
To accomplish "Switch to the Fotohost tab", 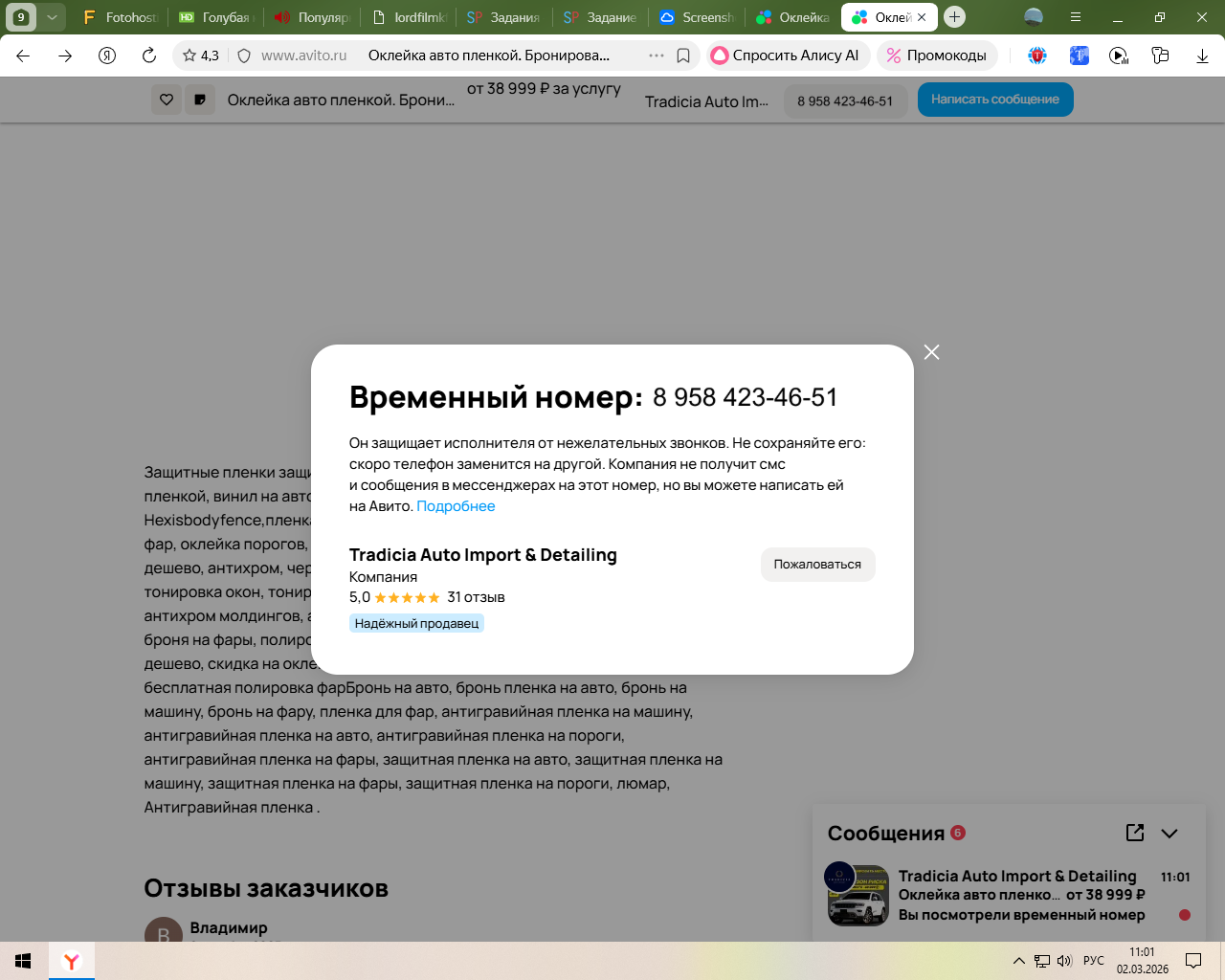I will [x=120, y=17].
